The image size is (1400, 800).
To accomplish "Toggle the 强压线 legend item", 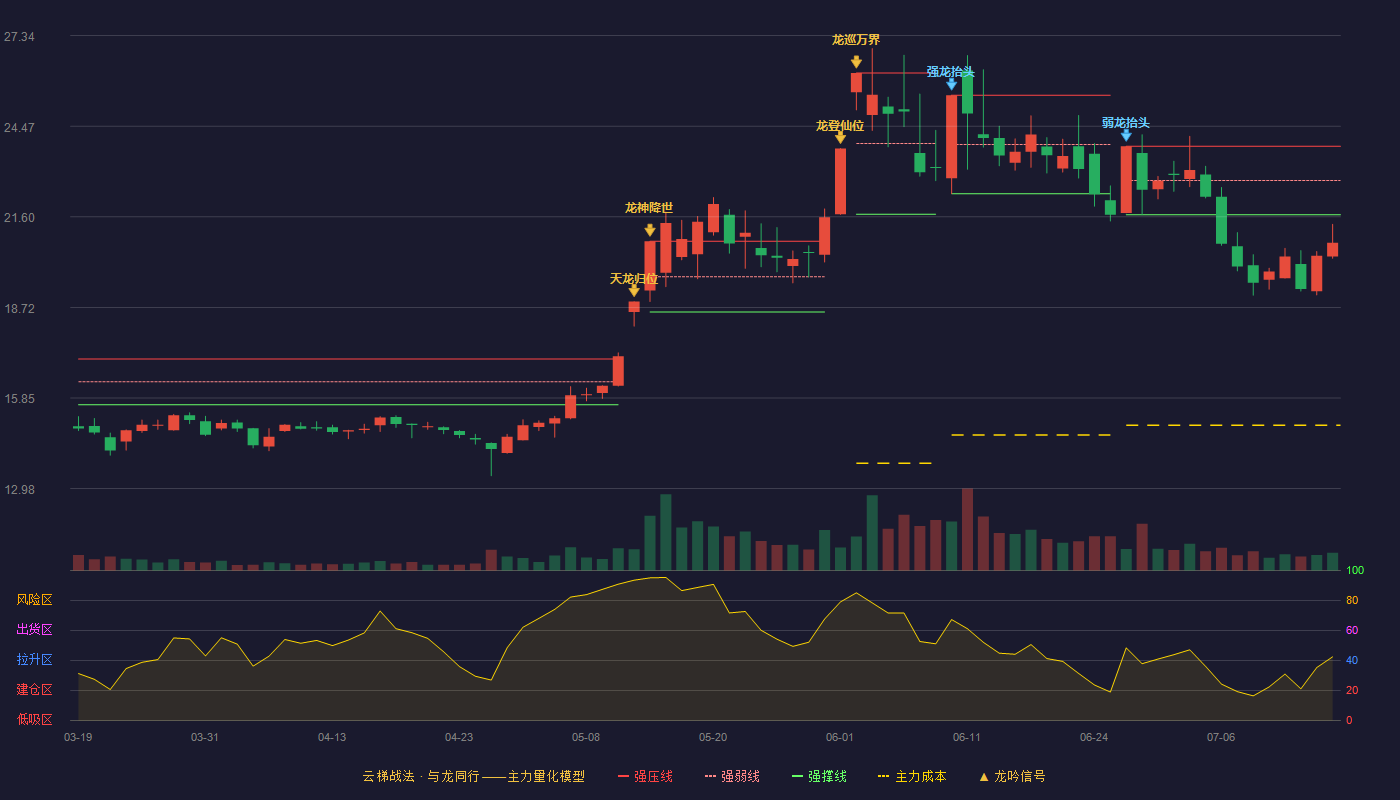I will [645, 776].
